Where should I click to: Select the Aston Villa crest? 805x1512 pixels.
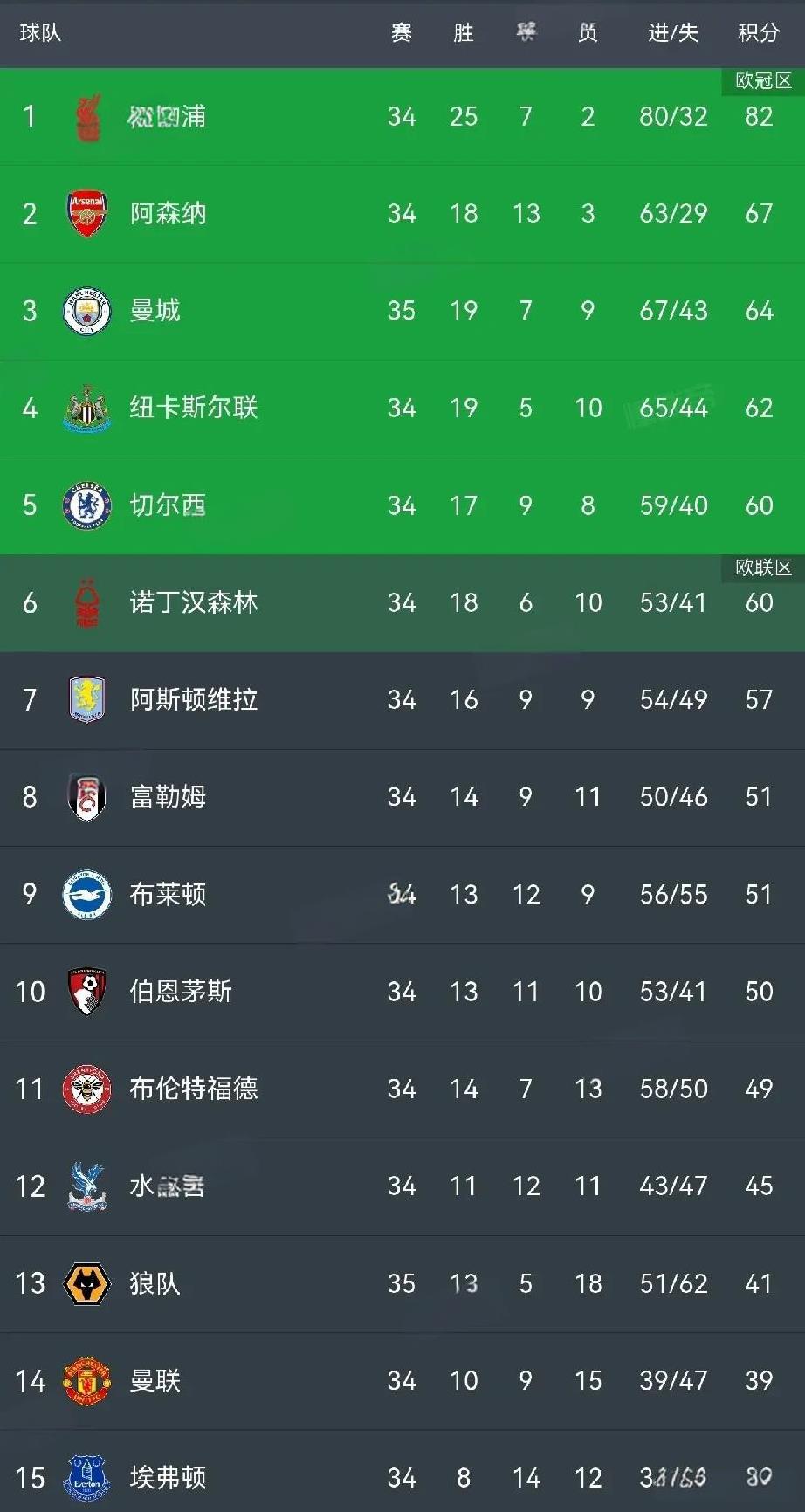(86, 700)
